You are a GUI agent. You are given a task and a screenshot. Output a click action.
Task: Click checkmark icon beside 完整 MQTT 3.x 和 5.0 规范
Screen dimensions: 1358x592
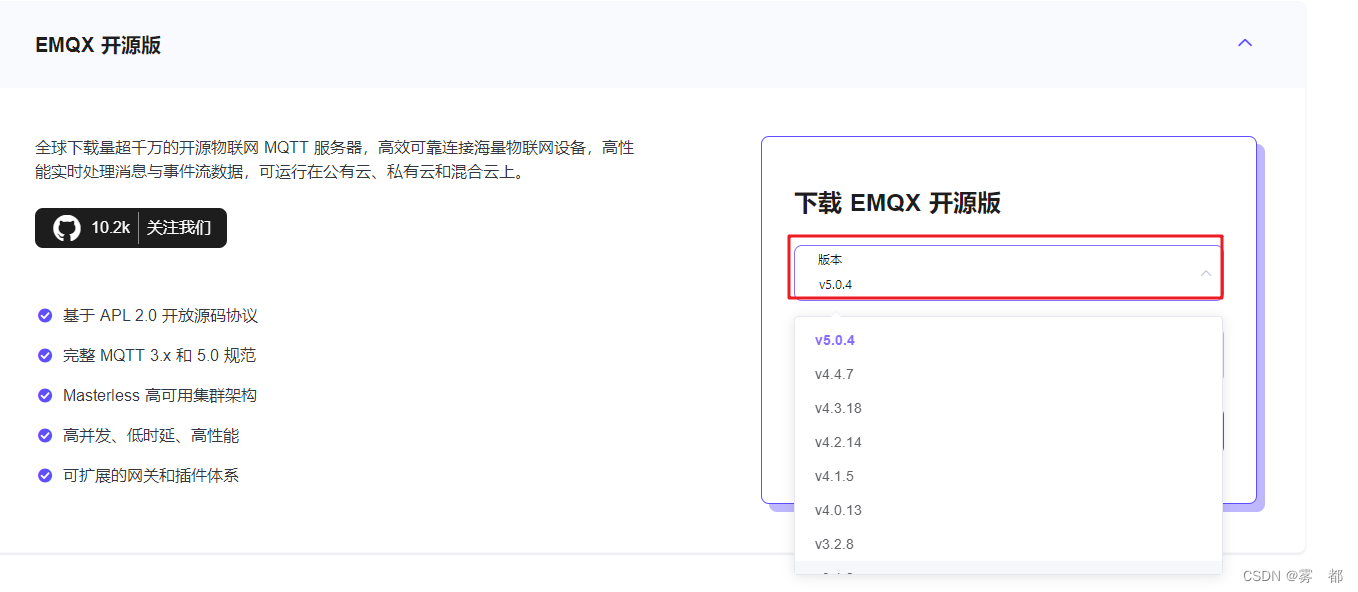point(44,355)
